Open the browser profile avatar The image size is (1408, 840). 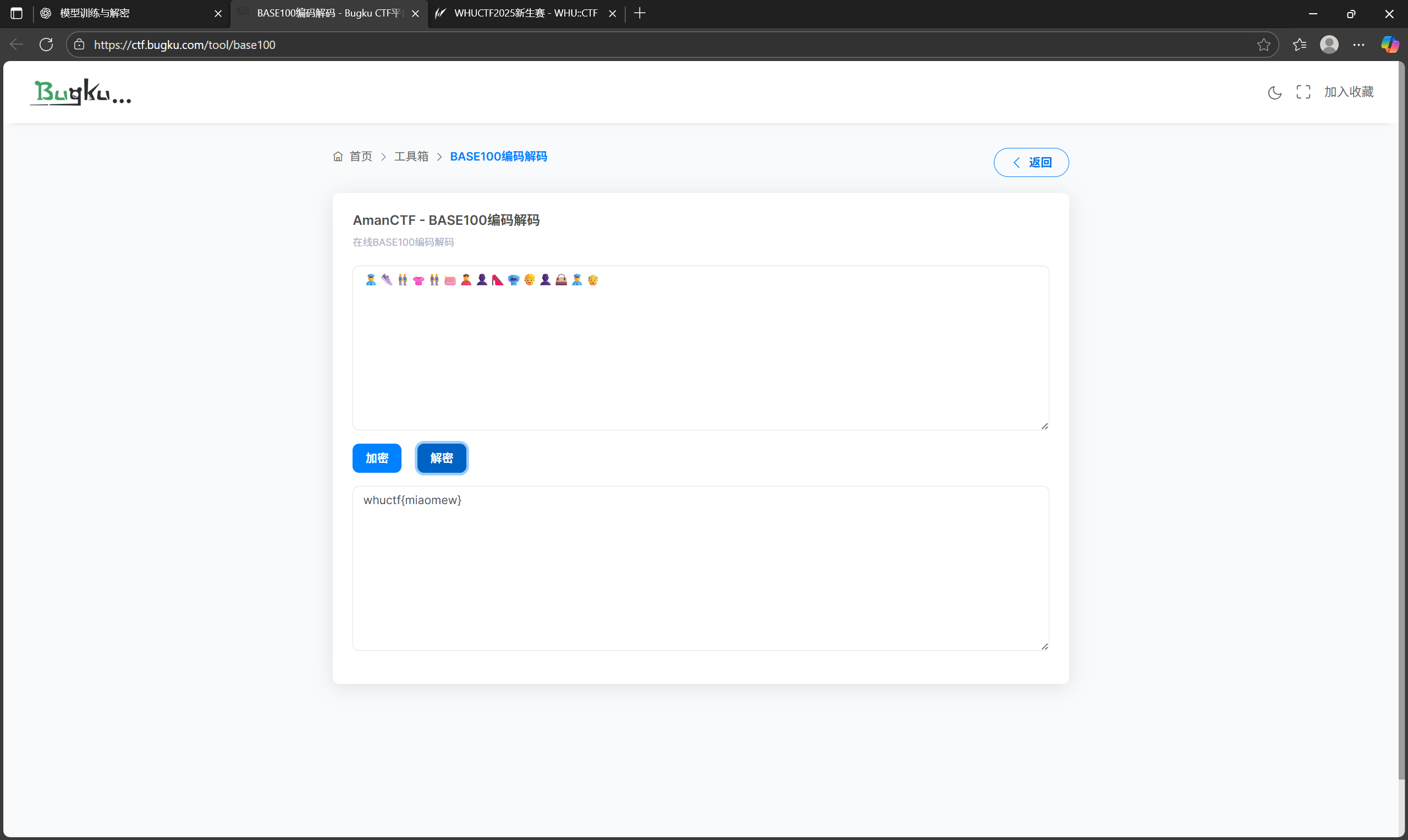pyautogui.click(x=1329, y=45)
